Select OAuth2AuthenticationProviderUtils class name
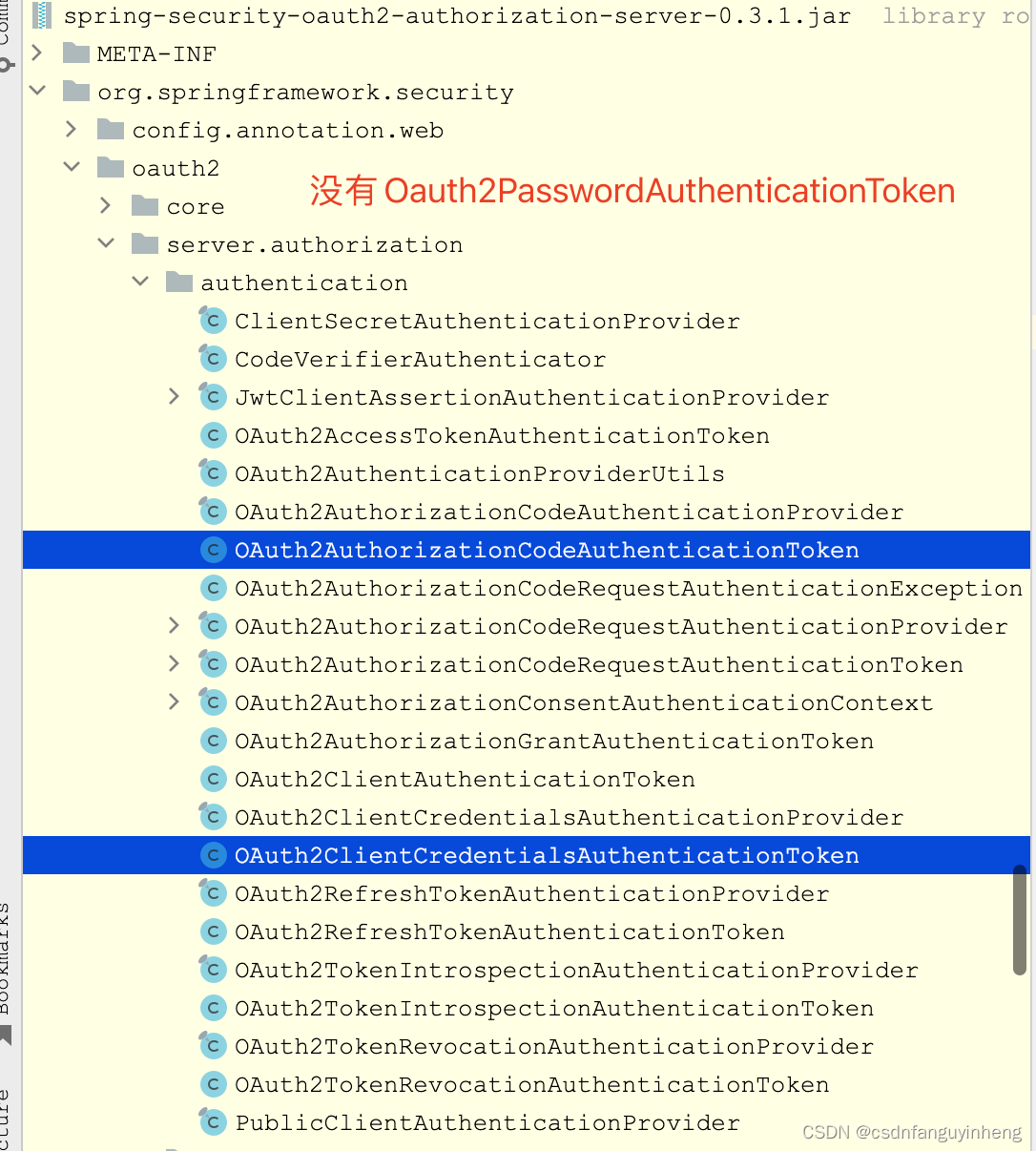 tap(480, 474)
